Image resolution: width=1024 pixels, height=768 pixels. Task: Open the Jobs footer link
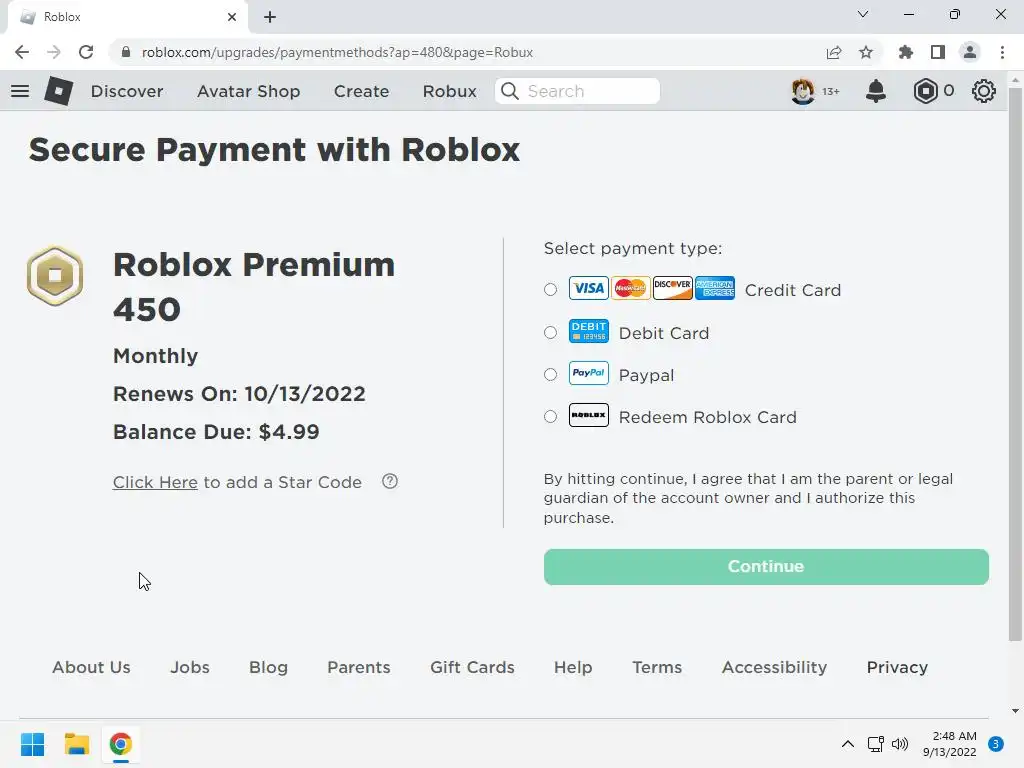point(189,667)
